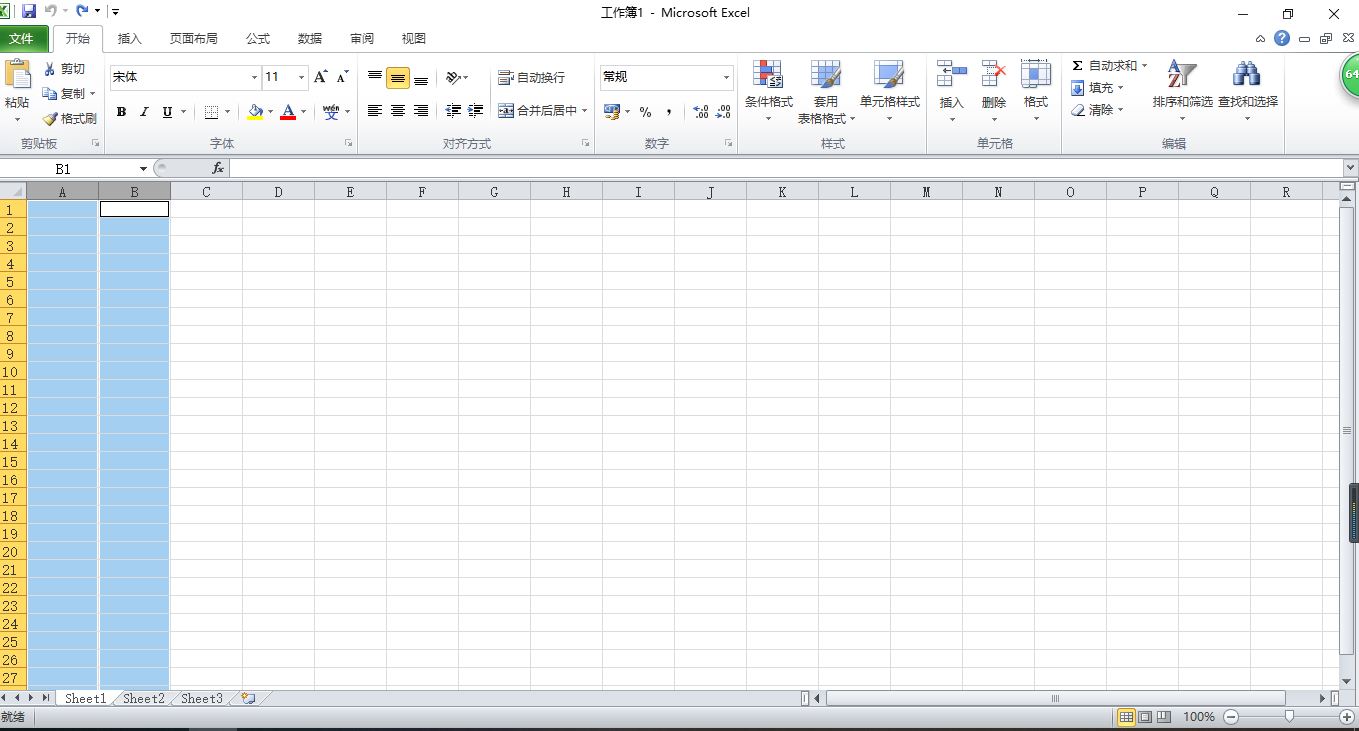Click Merge and Center (合并后居中)

point(537,111)
